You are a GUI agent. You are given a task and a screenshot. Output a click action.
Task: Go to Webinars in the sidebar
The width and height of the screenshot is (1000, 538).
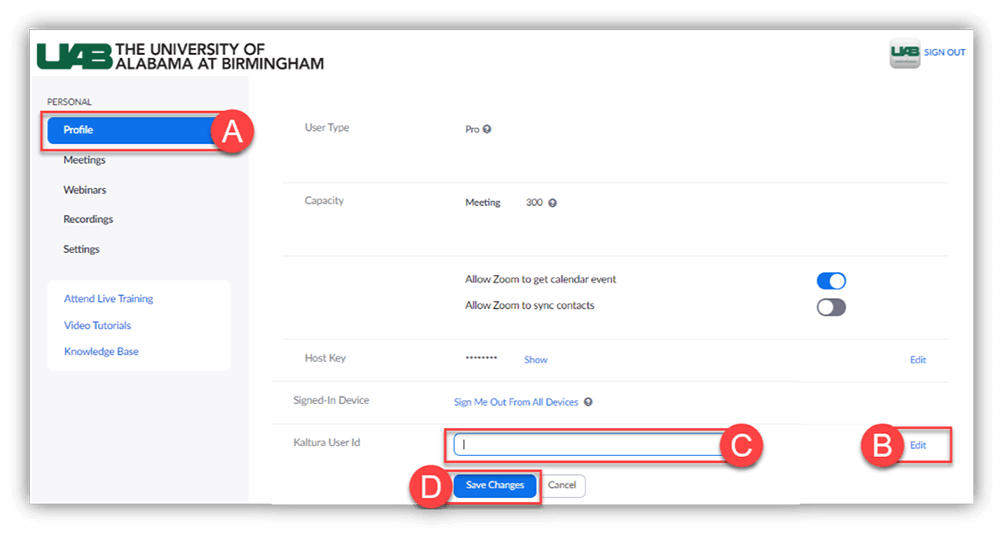pyautogui.click(x=84, y=190)
